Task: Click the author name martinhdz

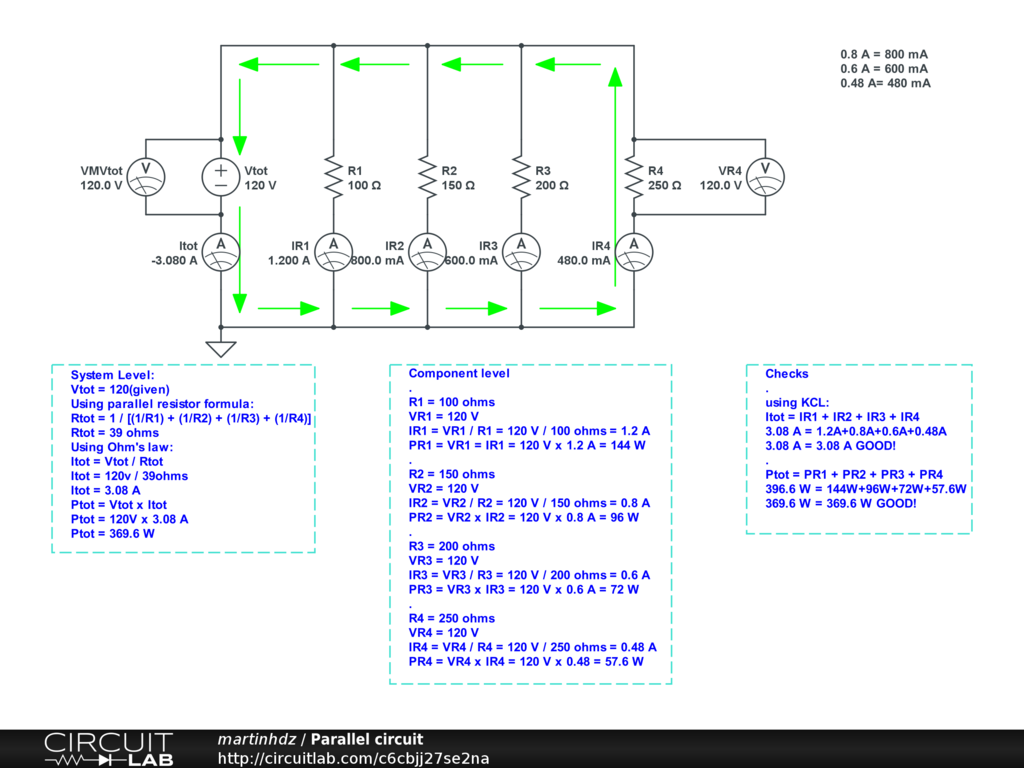Action: [257, 740]
